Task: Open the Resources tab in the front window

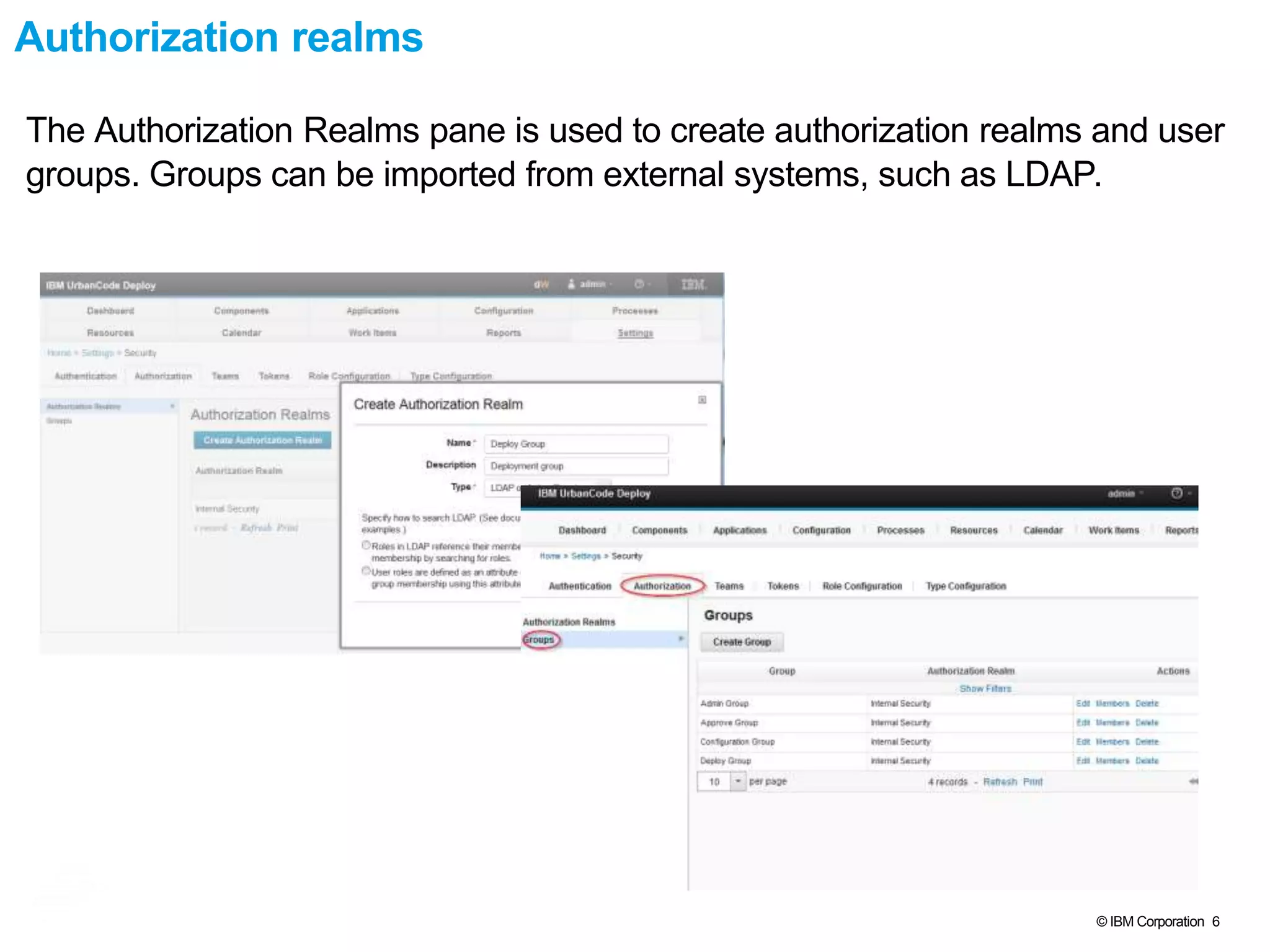Action: coord(974,531)
